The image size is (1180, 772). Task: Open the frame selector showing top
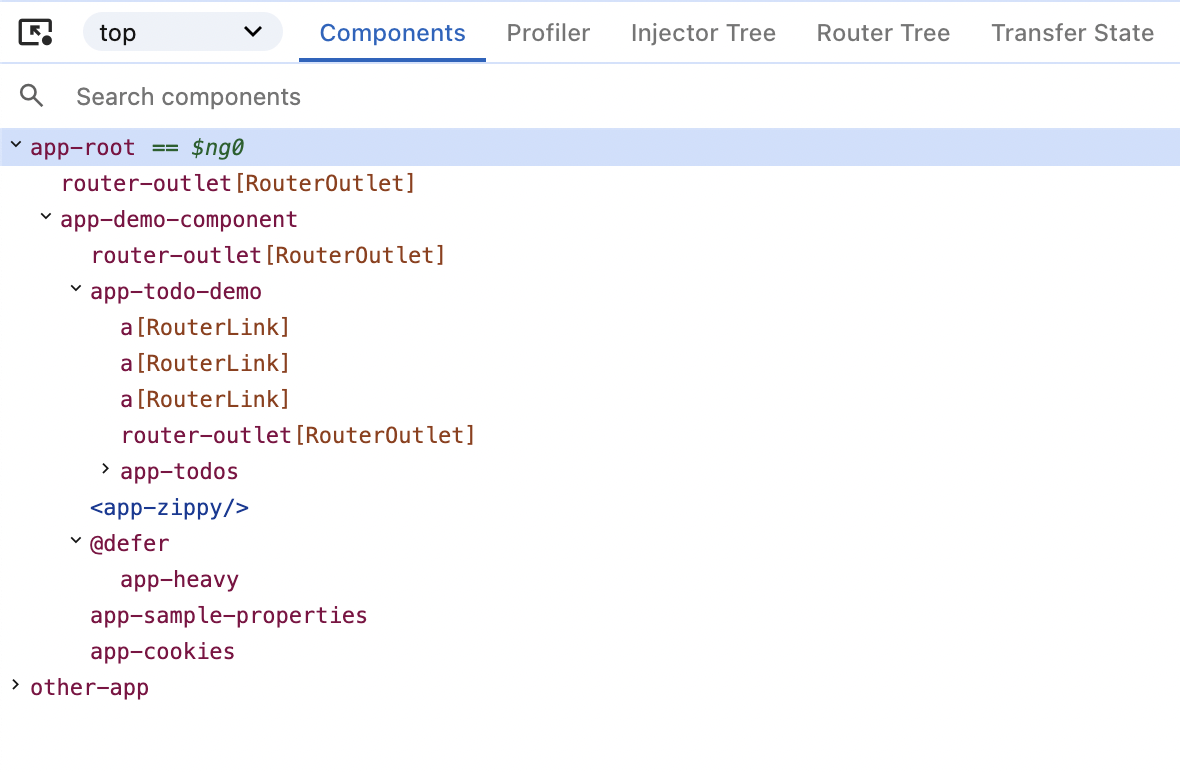tap(182, 32)
